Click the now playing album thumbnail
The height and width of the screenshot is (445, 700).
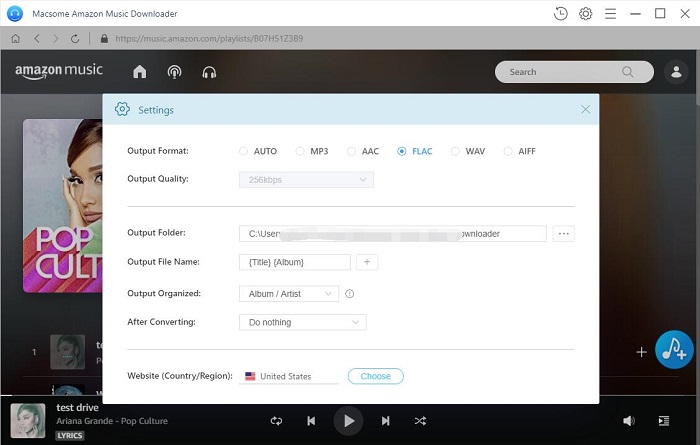(28, 420)
